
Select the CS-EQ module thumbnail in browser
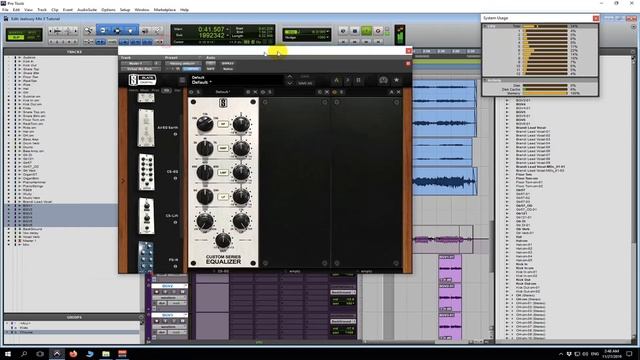[147, 172]
